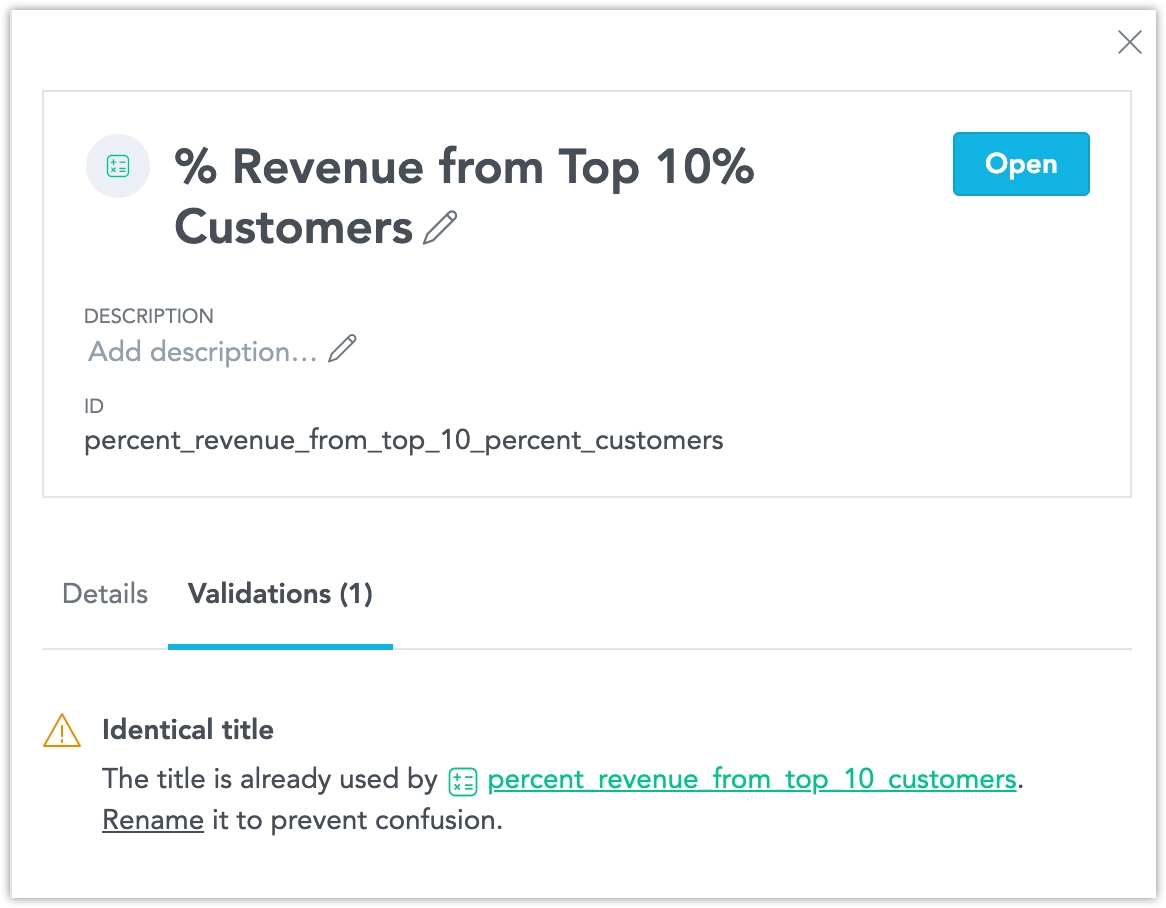
Task: Click the Rename link
Action: [x=153, y=821]
